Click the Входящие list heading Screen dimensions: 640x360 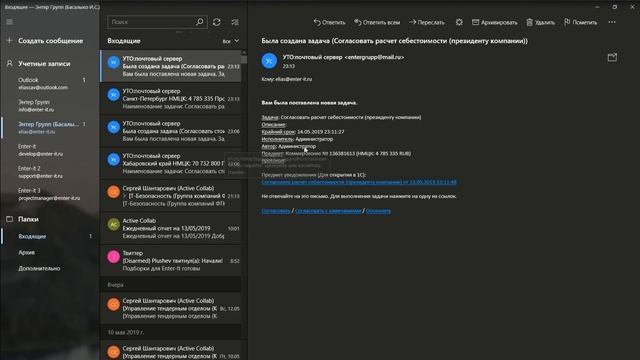(124, 41)
